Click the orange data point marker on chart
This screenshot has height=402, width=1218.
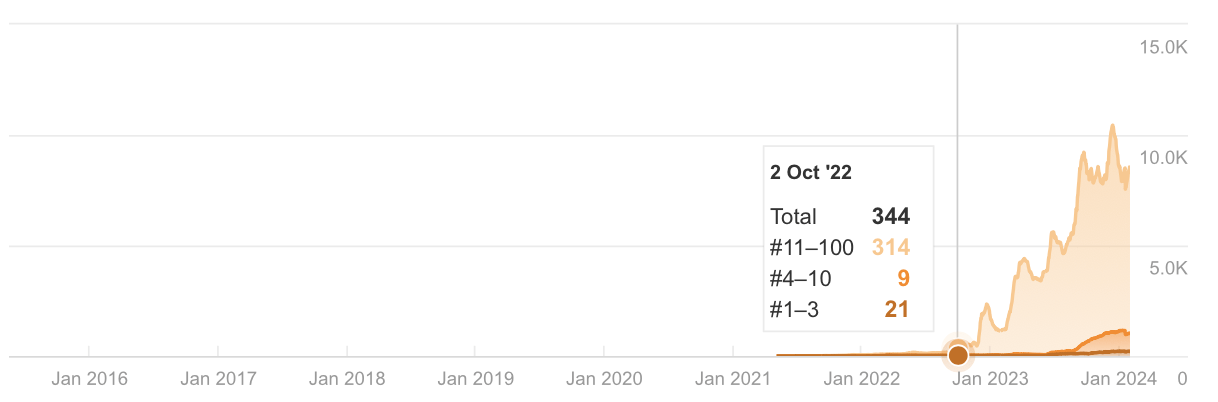point(958,354)
